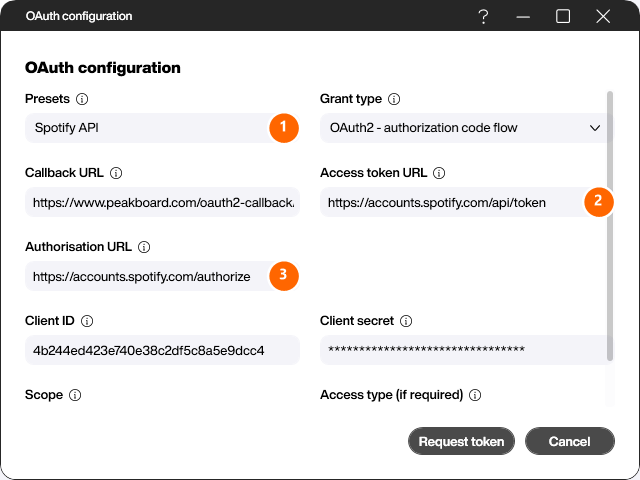This screenshot has width=640, height=480.
Task: Click the Scope info icon
Action: click(75, 395)
